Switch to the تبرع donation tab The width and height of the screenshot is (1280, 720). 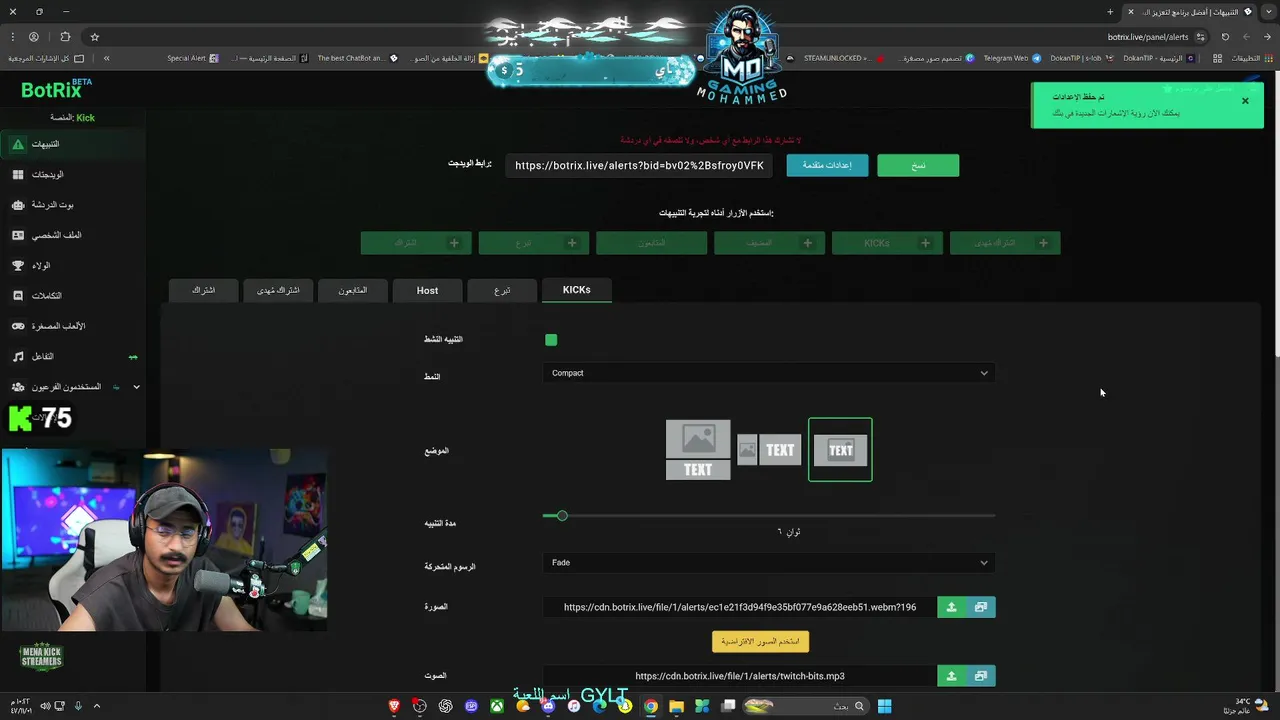click(x=502, y=290)
